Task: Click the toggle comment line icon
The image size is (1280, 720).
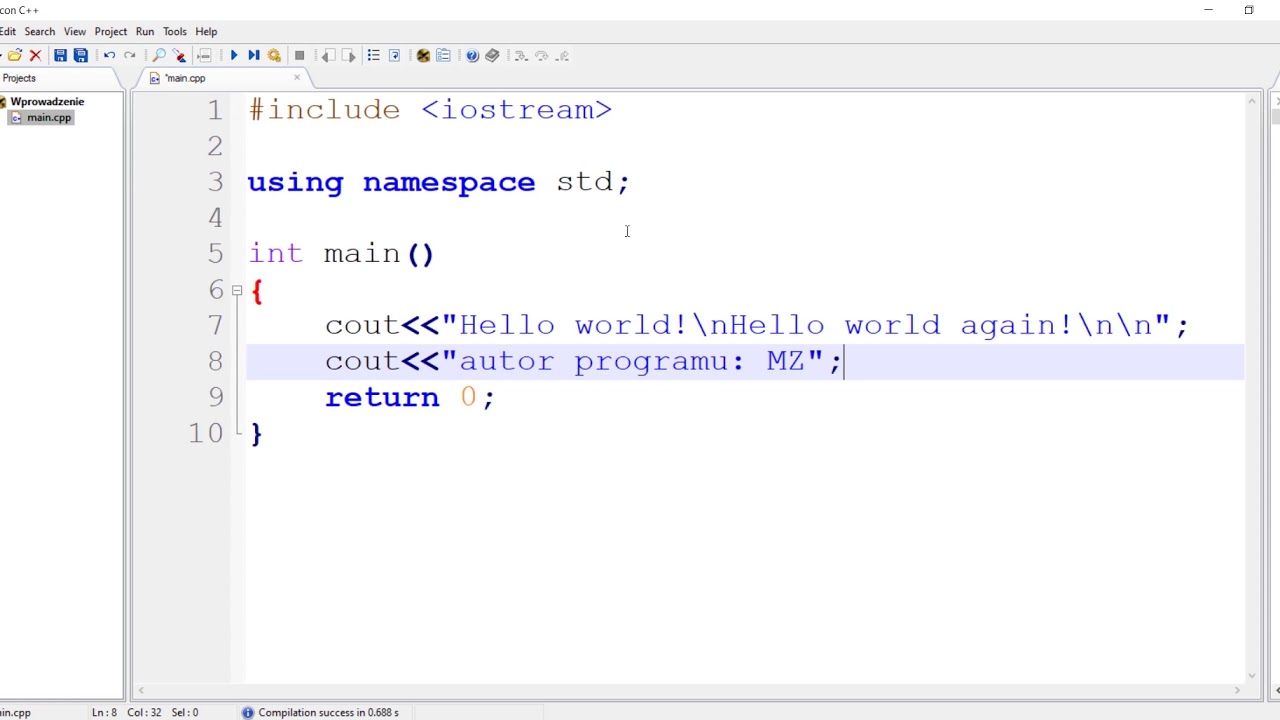Action: 204,56
